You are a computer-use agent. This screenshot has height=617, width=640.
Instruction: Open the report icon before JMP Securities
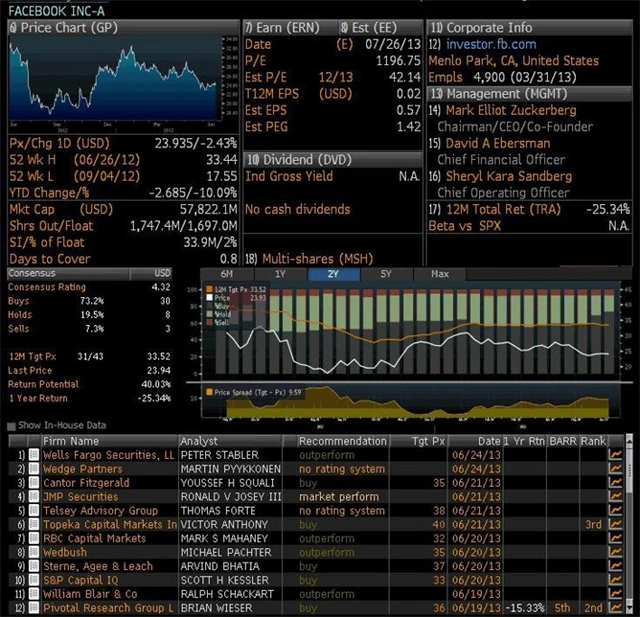(x=34, y=497)
